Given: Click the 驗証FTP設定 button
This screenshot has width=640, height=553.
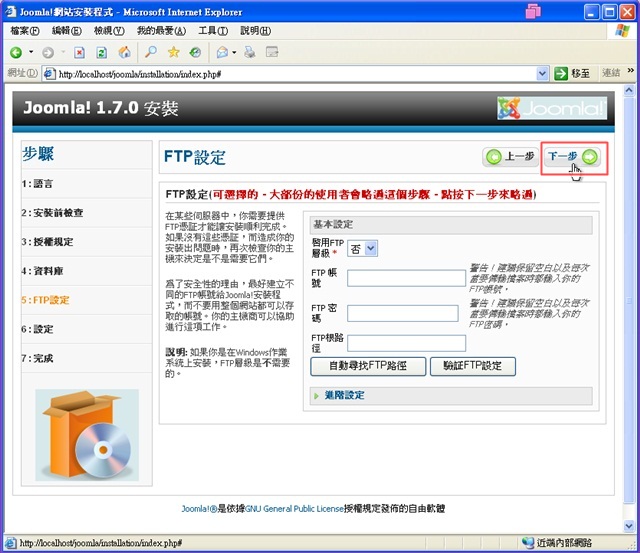Looking at the screenshot, I should tap(473, 366).
